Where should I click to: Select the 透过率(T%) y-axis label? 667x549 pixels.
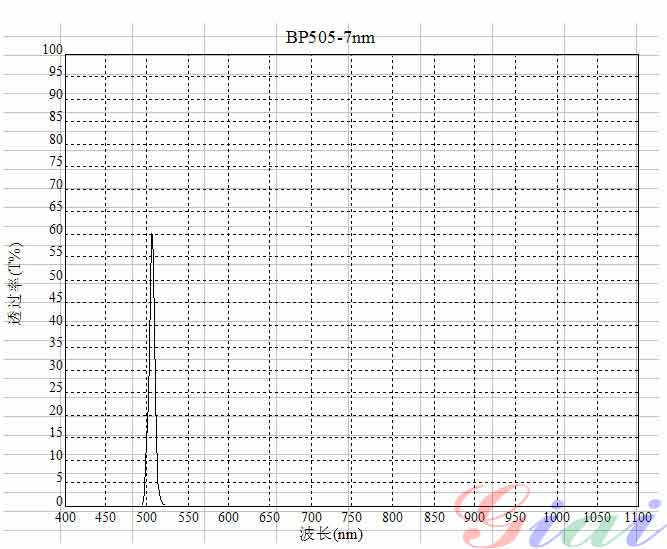pyautogui.click(x=15, y=284)
